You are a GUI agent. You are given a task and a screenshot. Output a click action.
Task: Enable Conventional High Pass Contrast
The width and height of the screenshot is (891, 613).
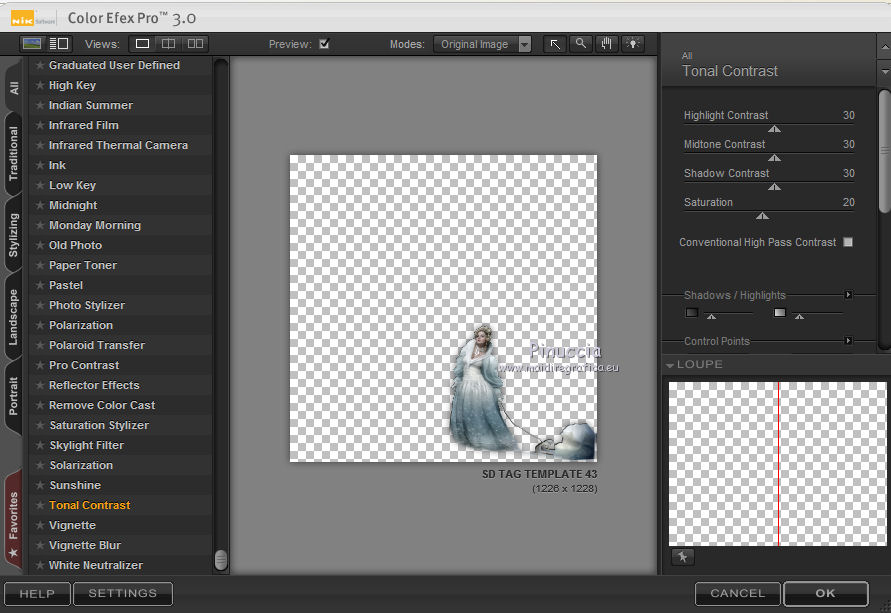[x=848, y=242]
